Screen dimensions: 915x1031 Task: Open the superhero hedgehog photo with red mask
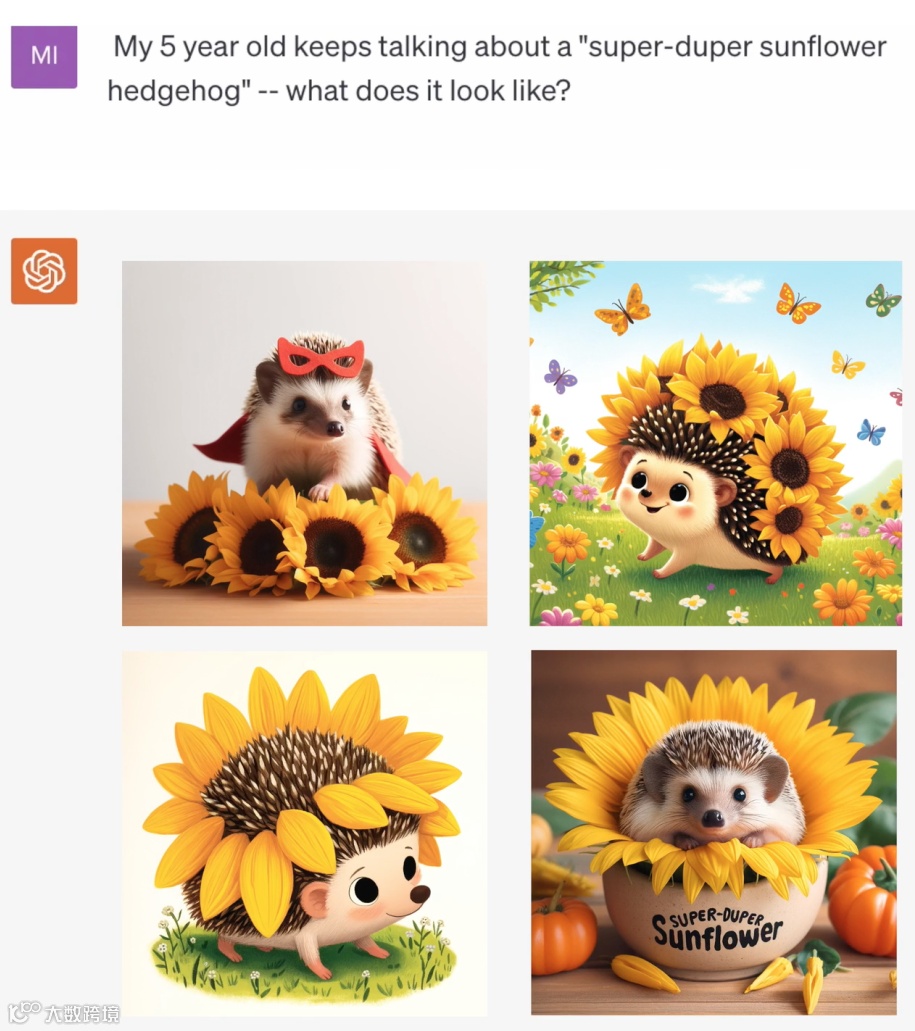click(304, 443)
